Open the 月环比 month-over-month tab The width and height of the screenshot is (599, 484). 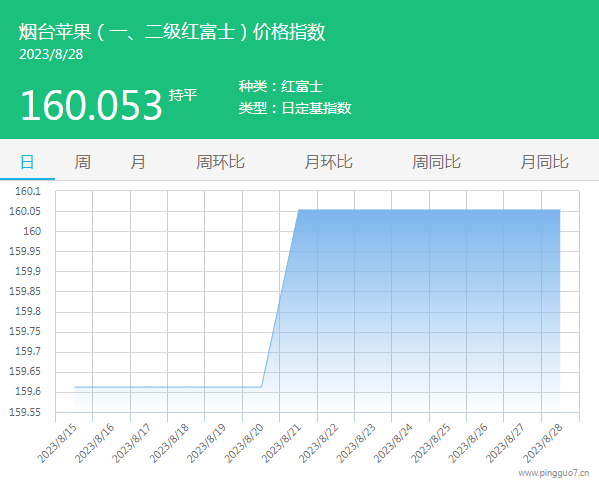[x=328, y=162]
